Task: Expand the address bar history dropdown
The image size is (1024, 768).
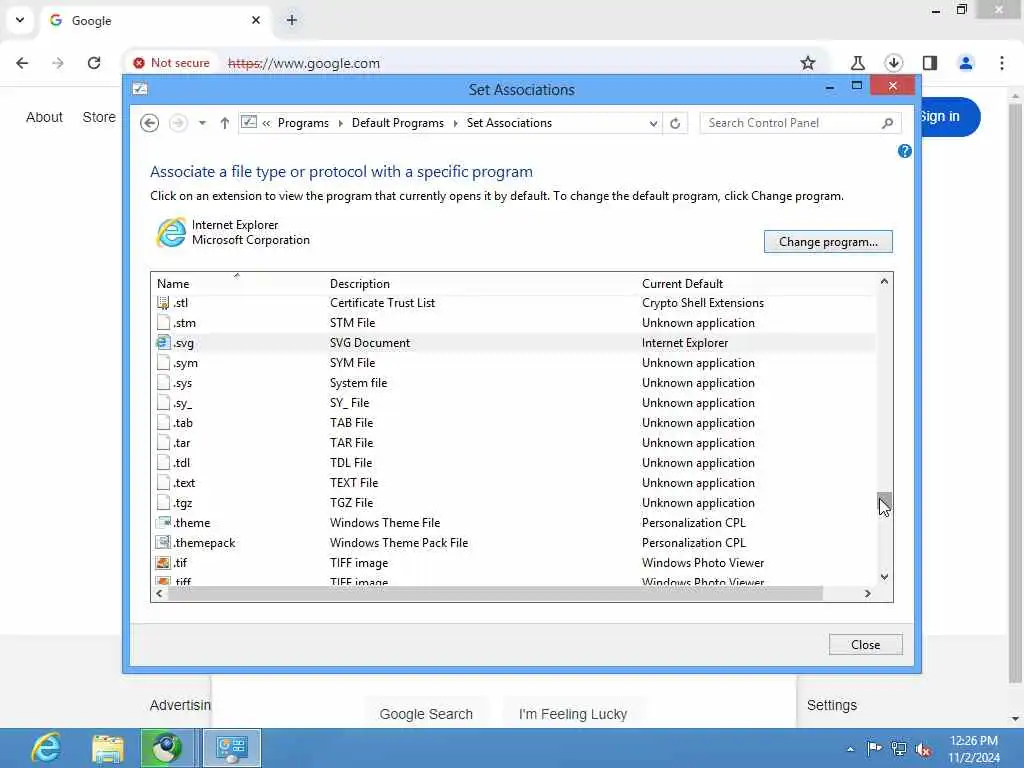Action: coord(653,123)
